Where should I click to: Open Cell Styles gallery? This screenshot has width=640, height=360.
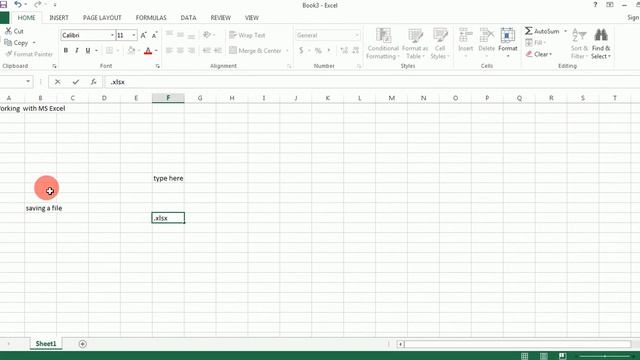coord(440,44)
